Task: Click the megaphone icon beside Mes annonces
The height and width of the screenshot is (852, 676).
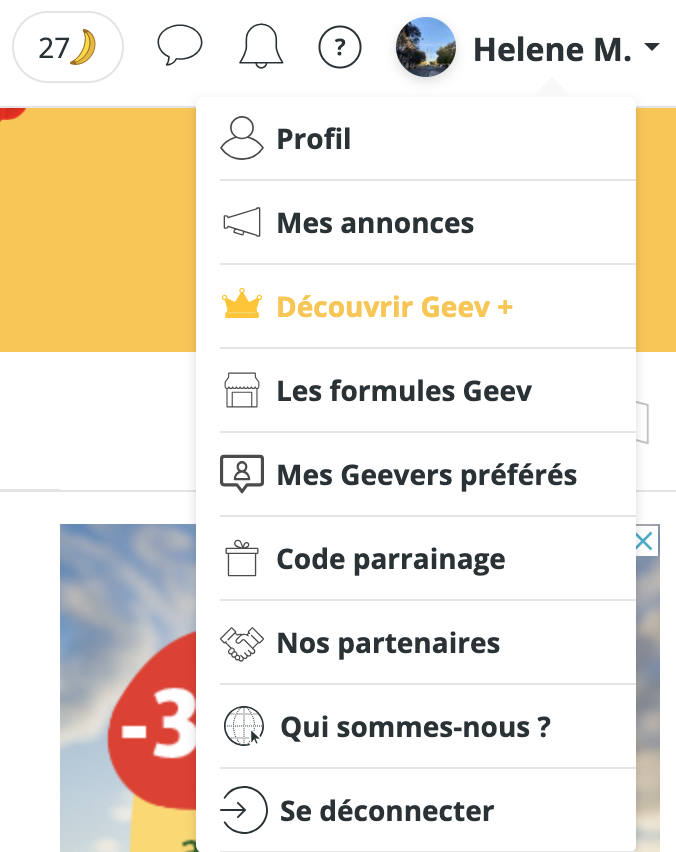Action: coord(240,222)
